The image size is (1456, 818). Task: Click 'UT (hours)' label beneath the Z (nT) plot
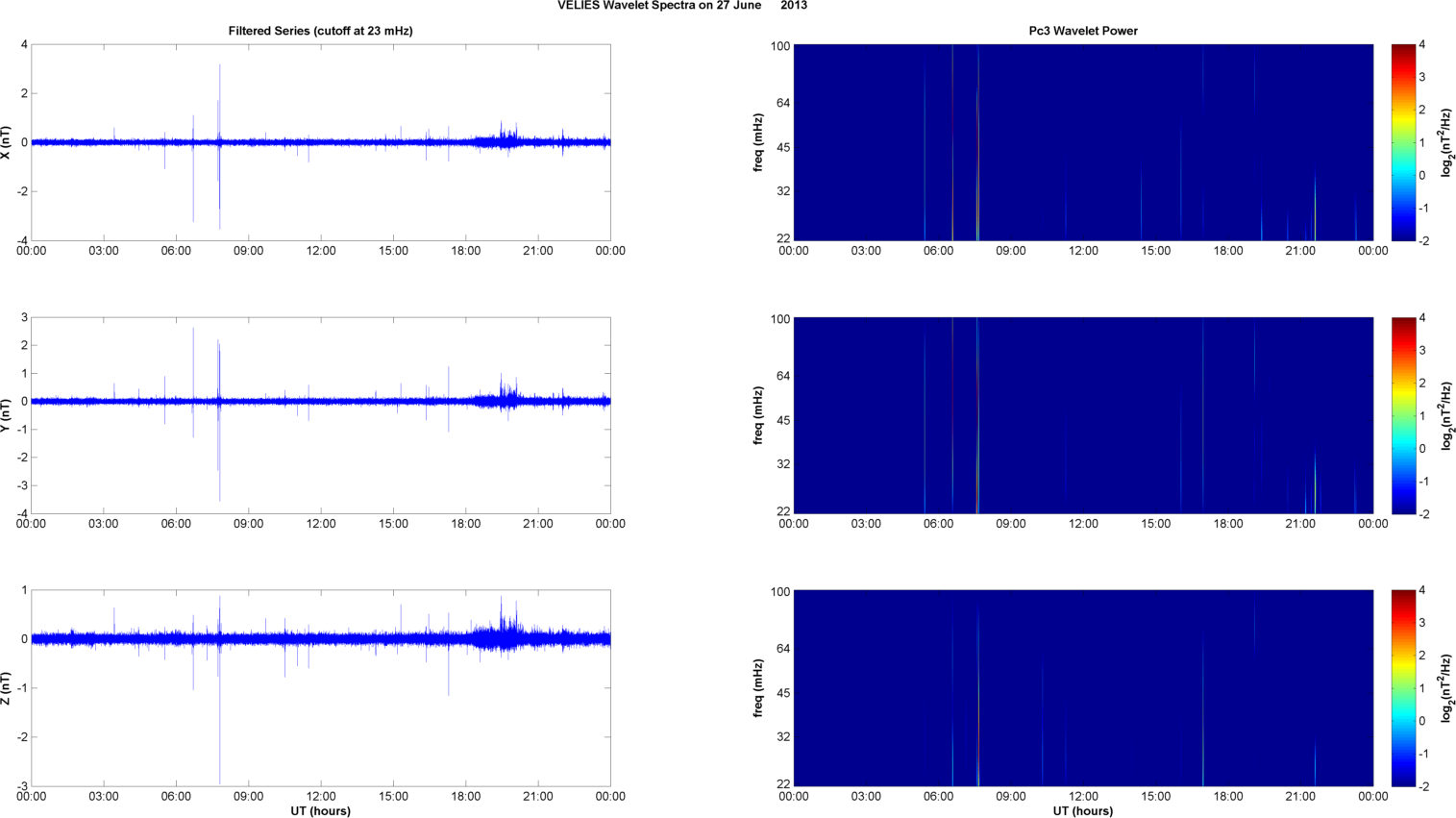click(x=321, y=811)
